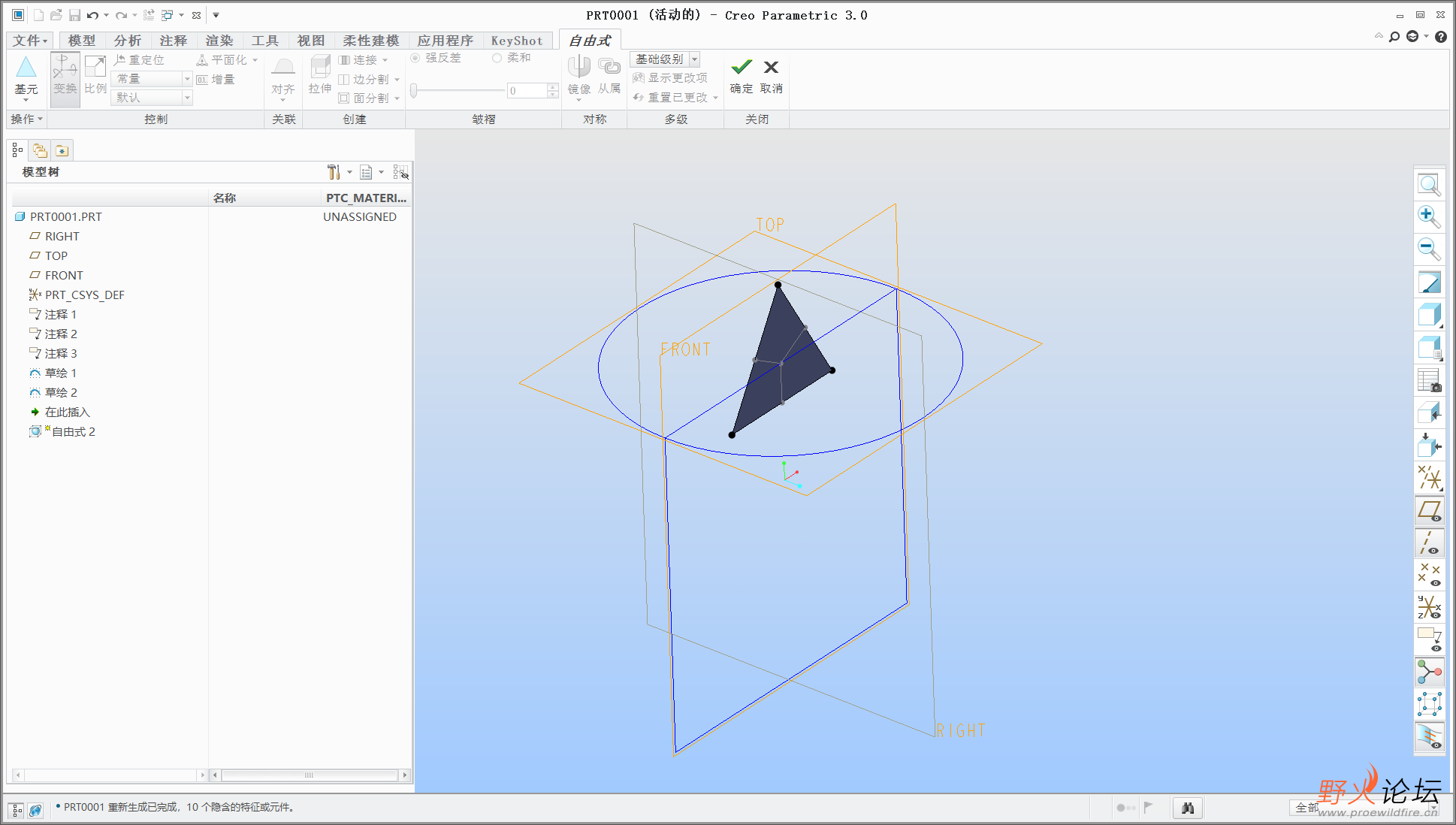Screen dimensions: 1456x825
Task: Click the 显示更改项 button
Action: pyautogui.click(x=670, y=78)
